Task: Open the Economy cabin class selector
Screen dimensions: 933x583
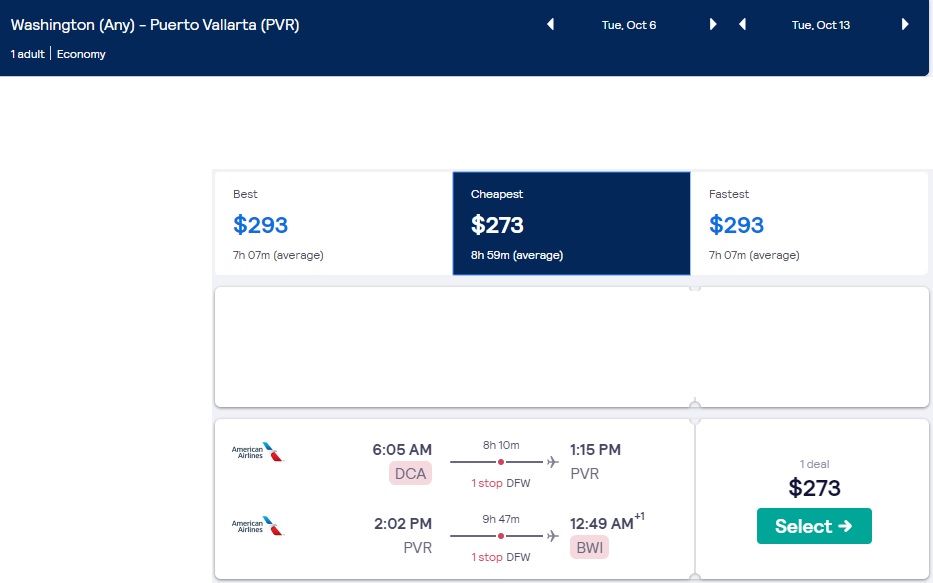Action: pyautogui.click(x=81, y=54)
